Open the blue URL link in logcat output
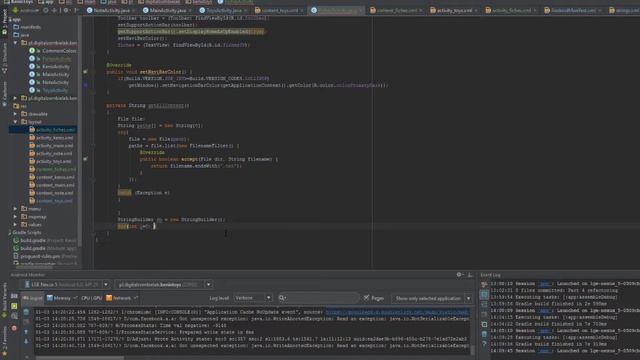 pos(397,312)
